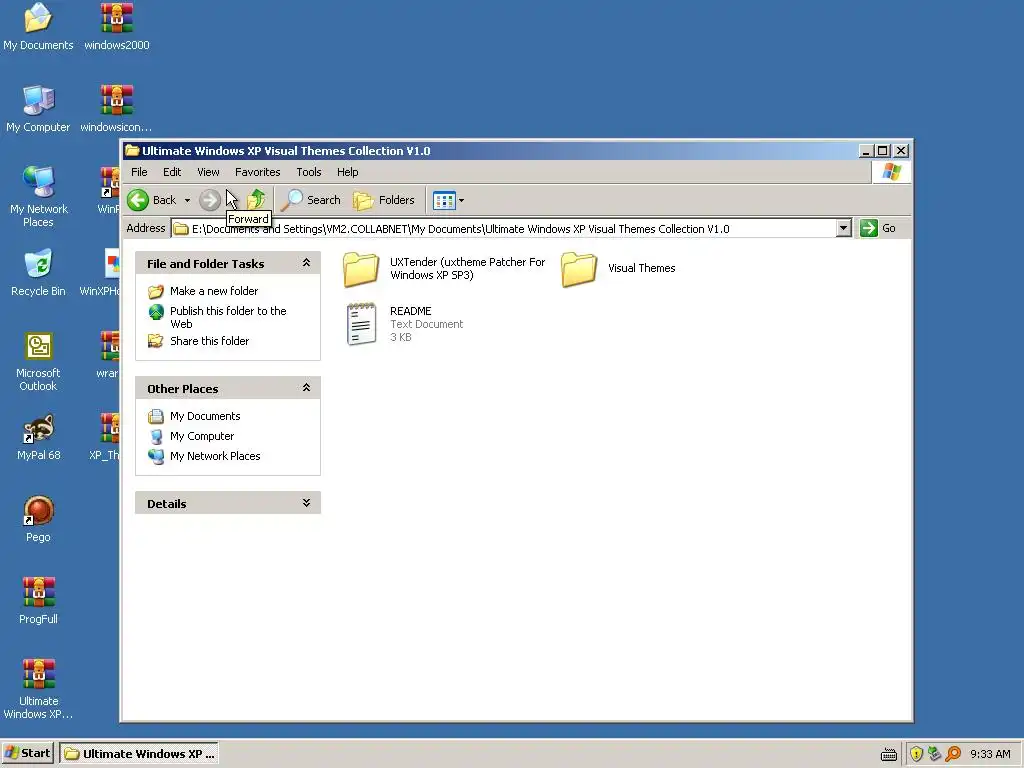Select the README text document icon

pos(361,323)
